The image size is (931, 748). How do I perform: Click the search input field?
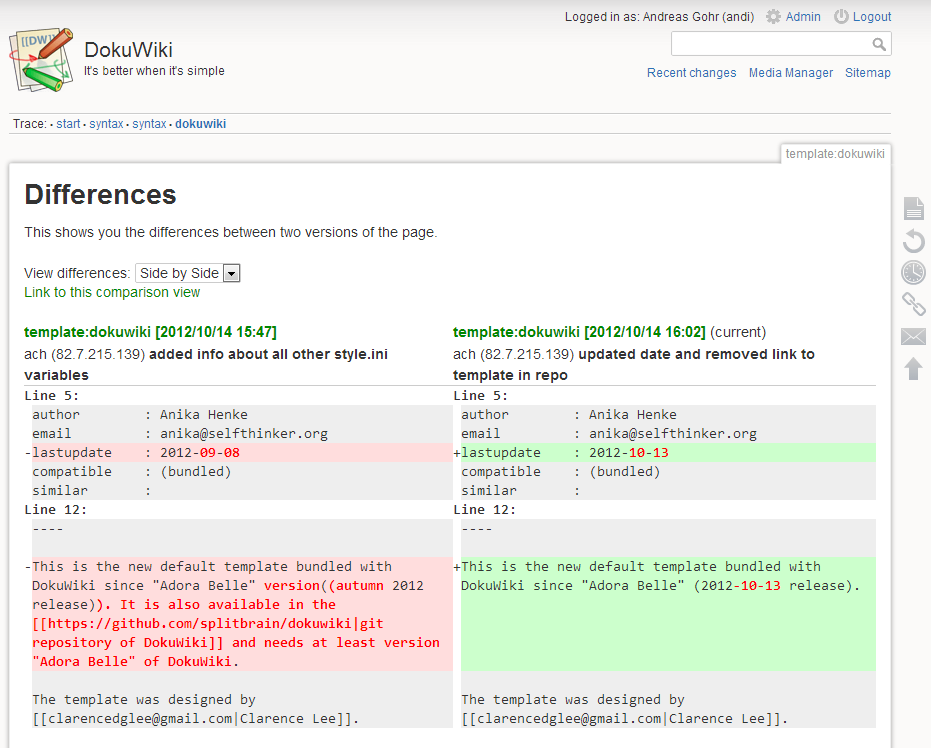point(770,44)
